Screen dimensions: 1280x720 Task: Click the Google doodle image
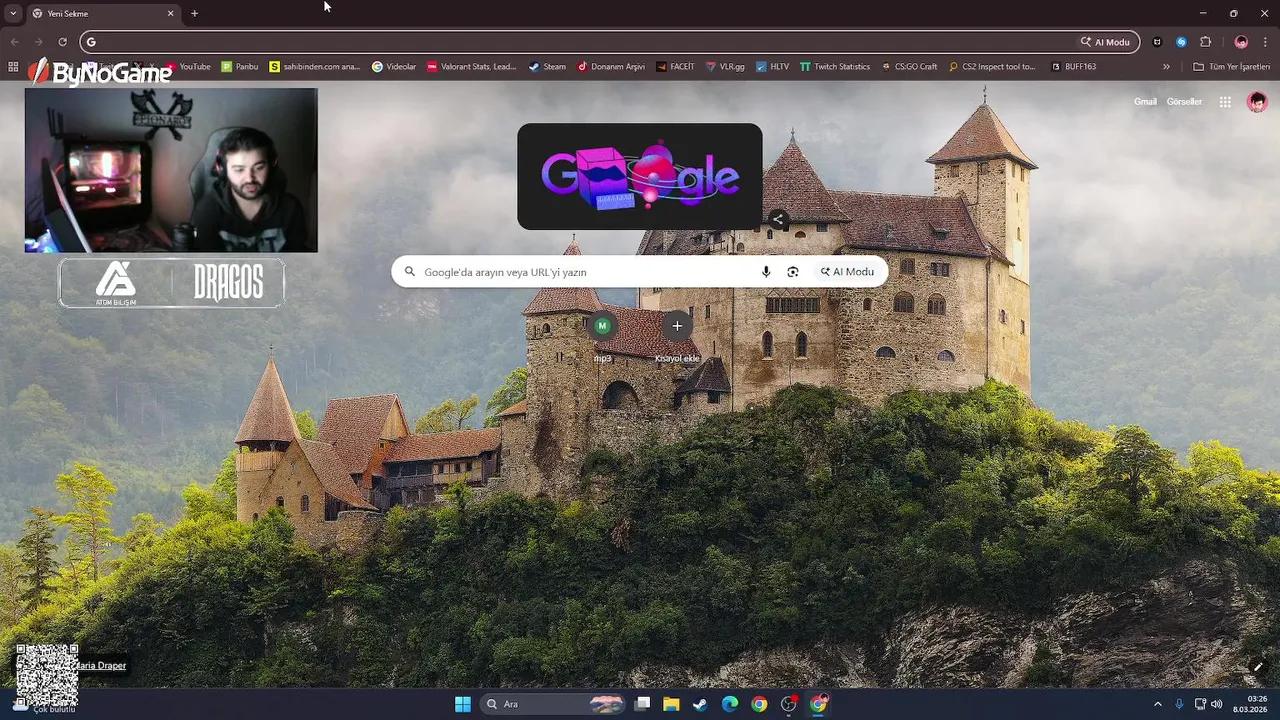[640, 177]
